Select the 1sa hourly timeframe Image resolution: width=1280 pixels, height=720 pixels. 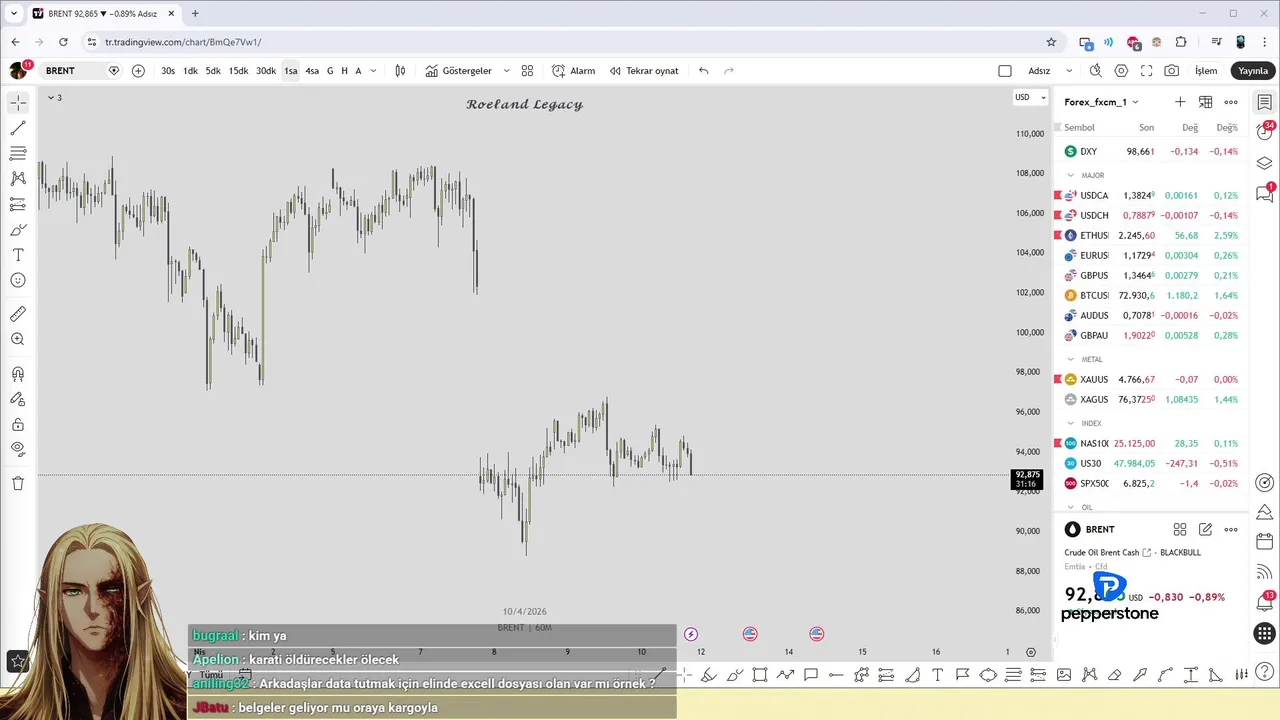point(290,71)
